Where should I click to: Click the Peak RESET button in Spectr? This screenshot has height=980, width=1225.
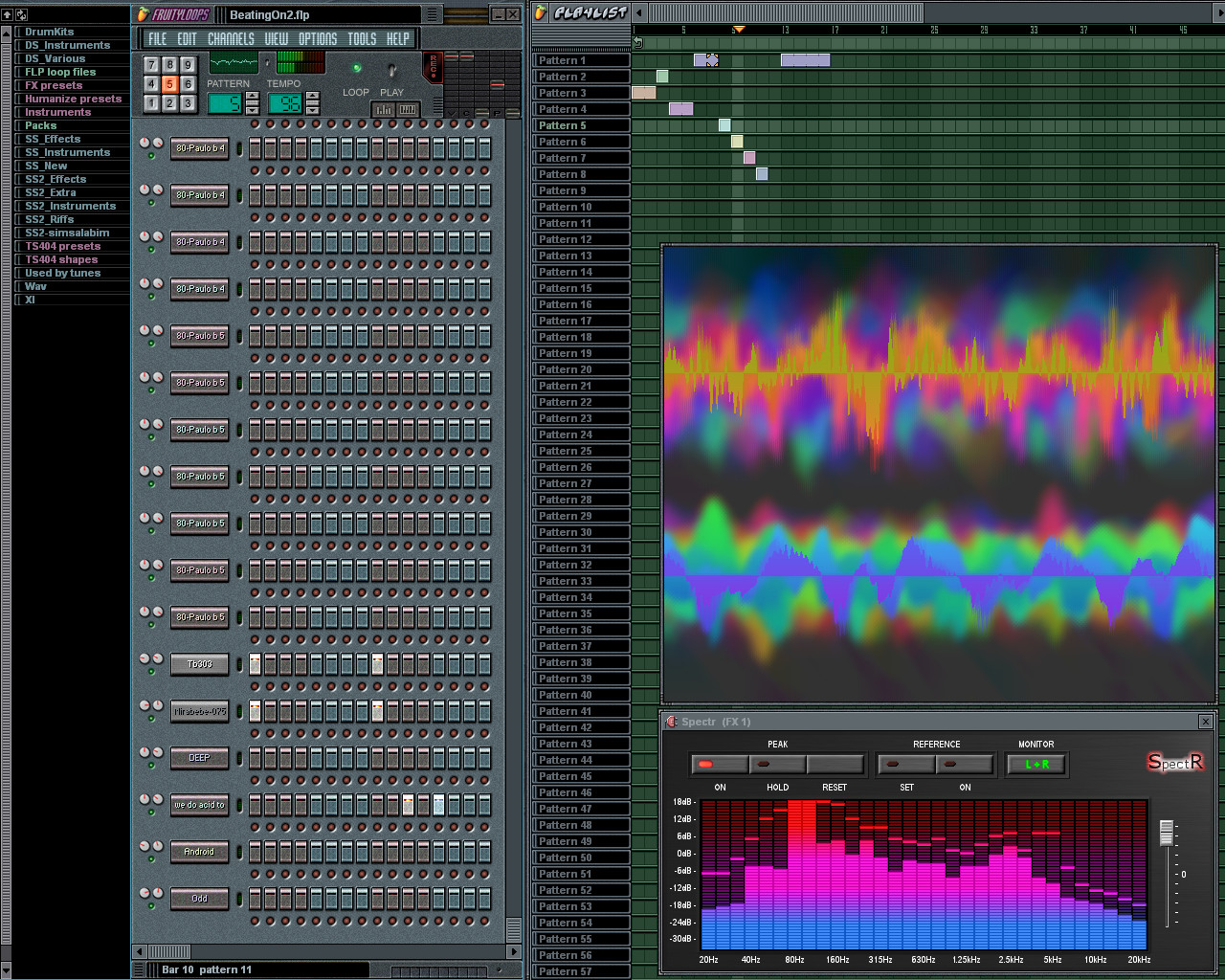(x=835, y=764)
